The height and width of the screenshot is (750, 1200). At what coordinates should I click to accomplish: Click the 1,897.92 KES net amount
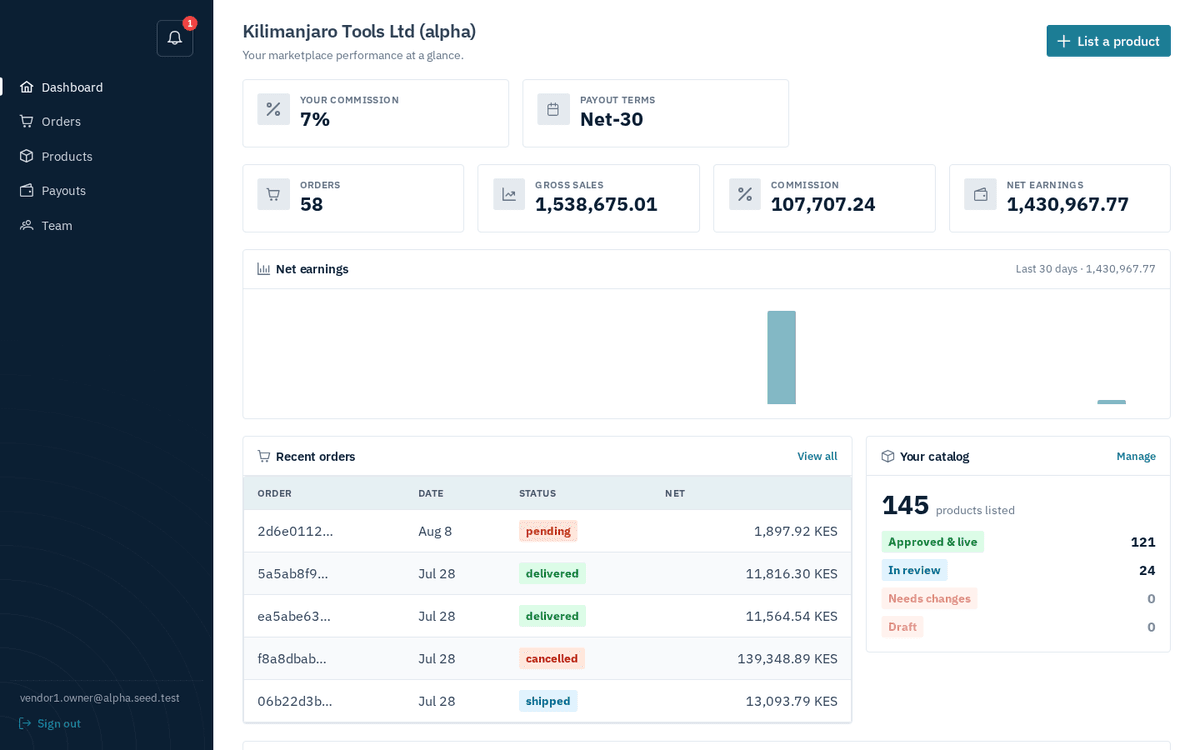(x=796, y=531)
